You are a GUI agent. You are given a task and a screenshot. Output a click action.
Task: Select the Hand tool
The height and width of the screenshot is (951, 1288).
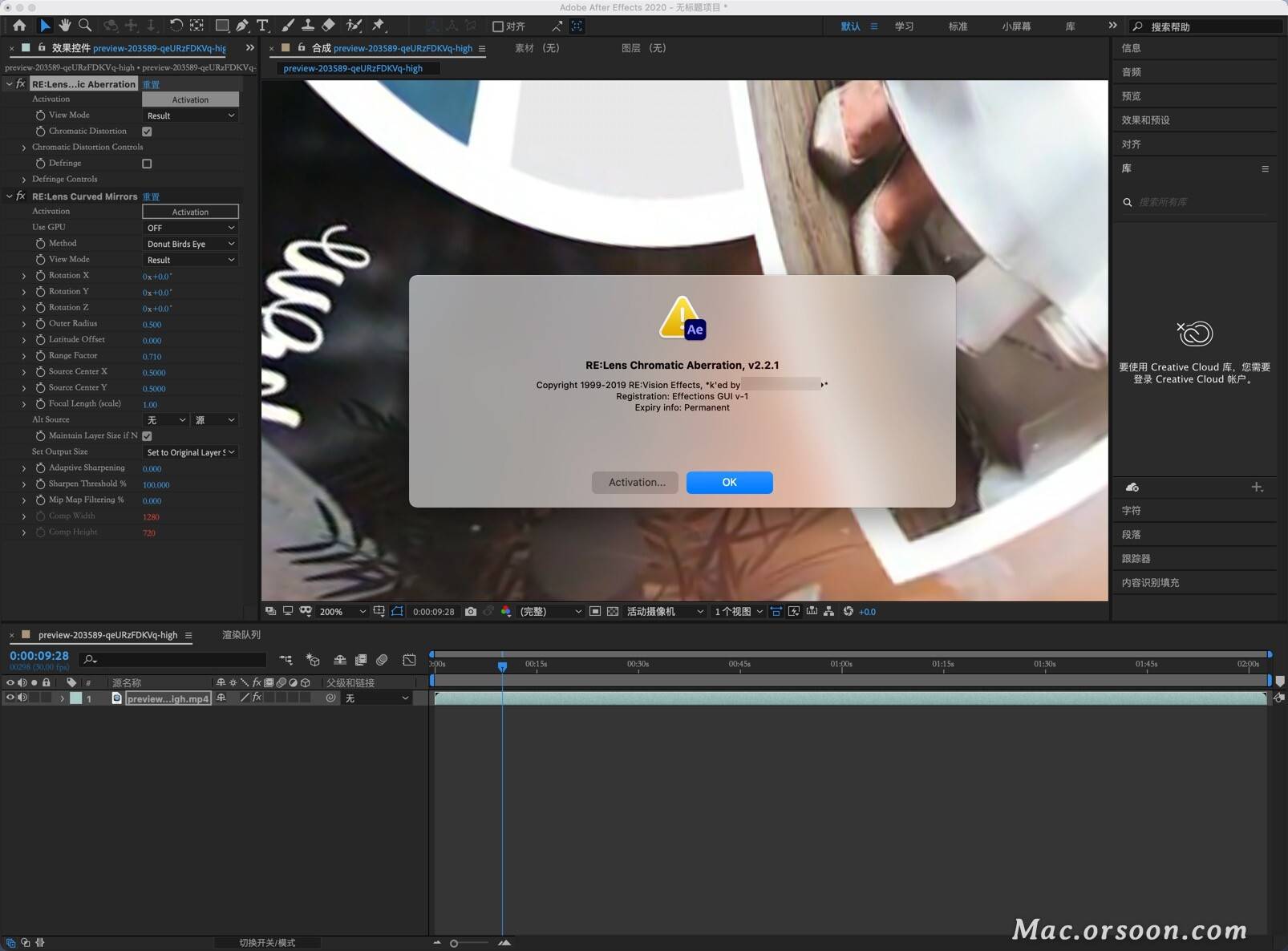[64, 26]
